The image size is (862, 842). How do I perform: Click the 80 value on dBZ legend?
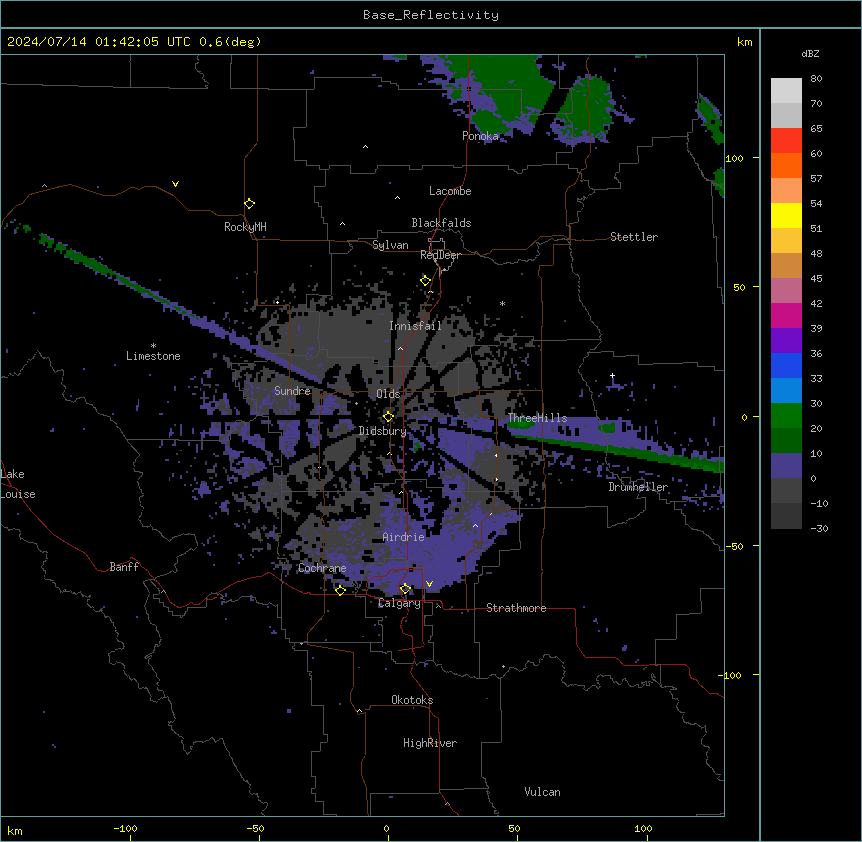click(816, 79)
